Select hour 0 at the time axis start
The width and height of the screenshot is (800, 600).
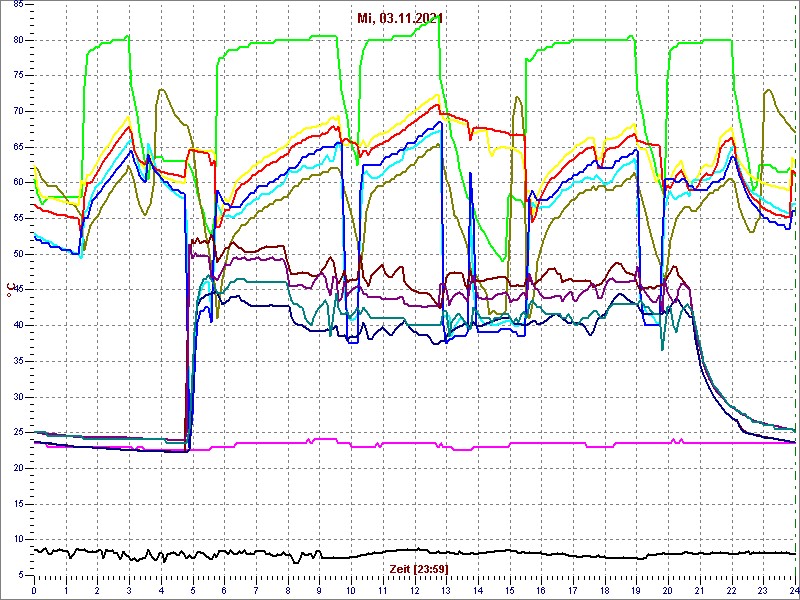point(35,591)
